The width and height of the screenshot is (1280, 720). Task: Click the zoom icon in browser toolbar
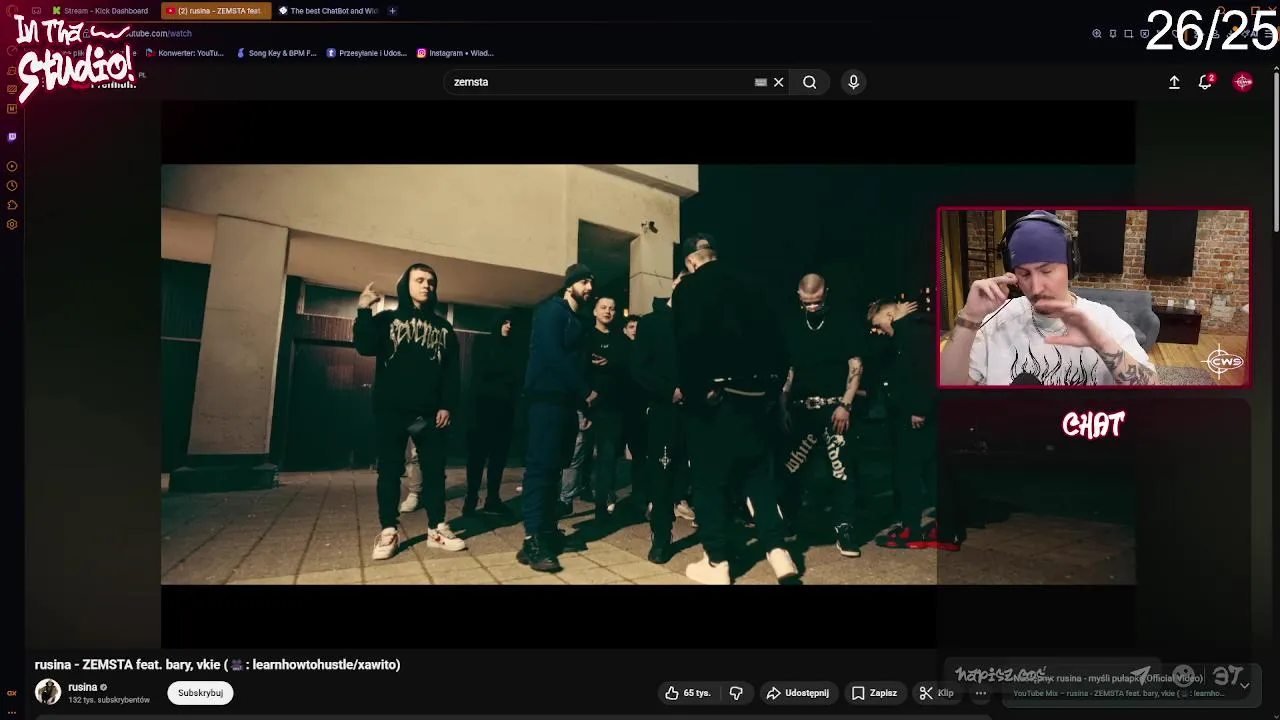[1097, 33]
